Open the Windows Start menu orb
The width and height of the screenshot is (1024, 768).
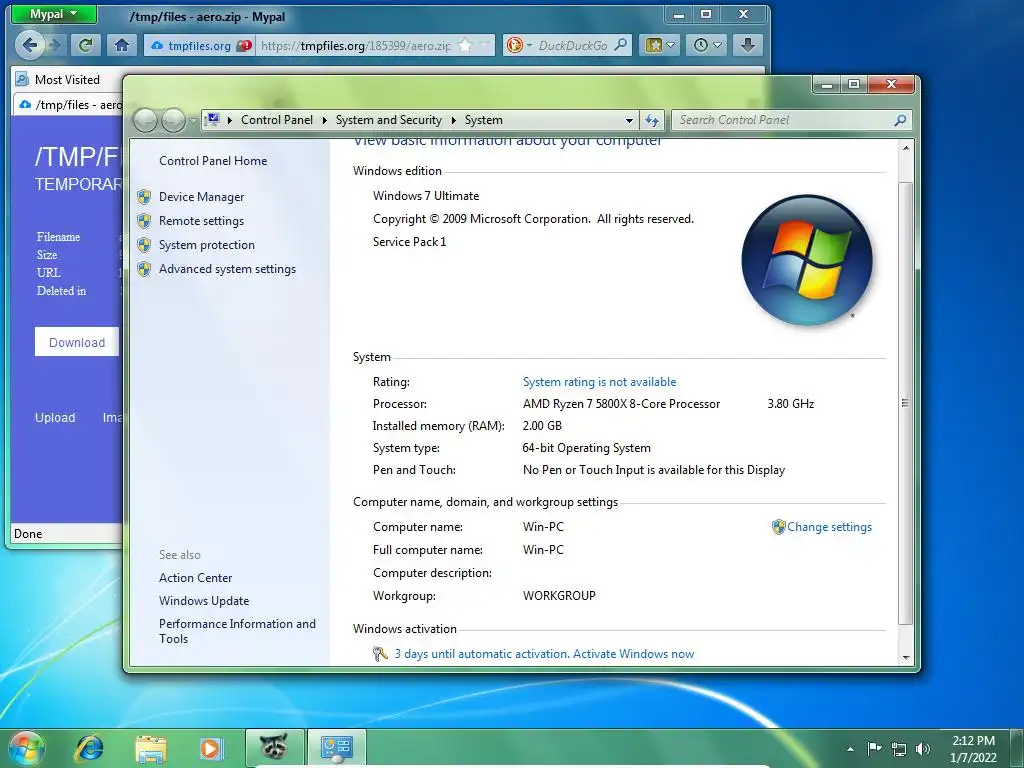(25, 748)
